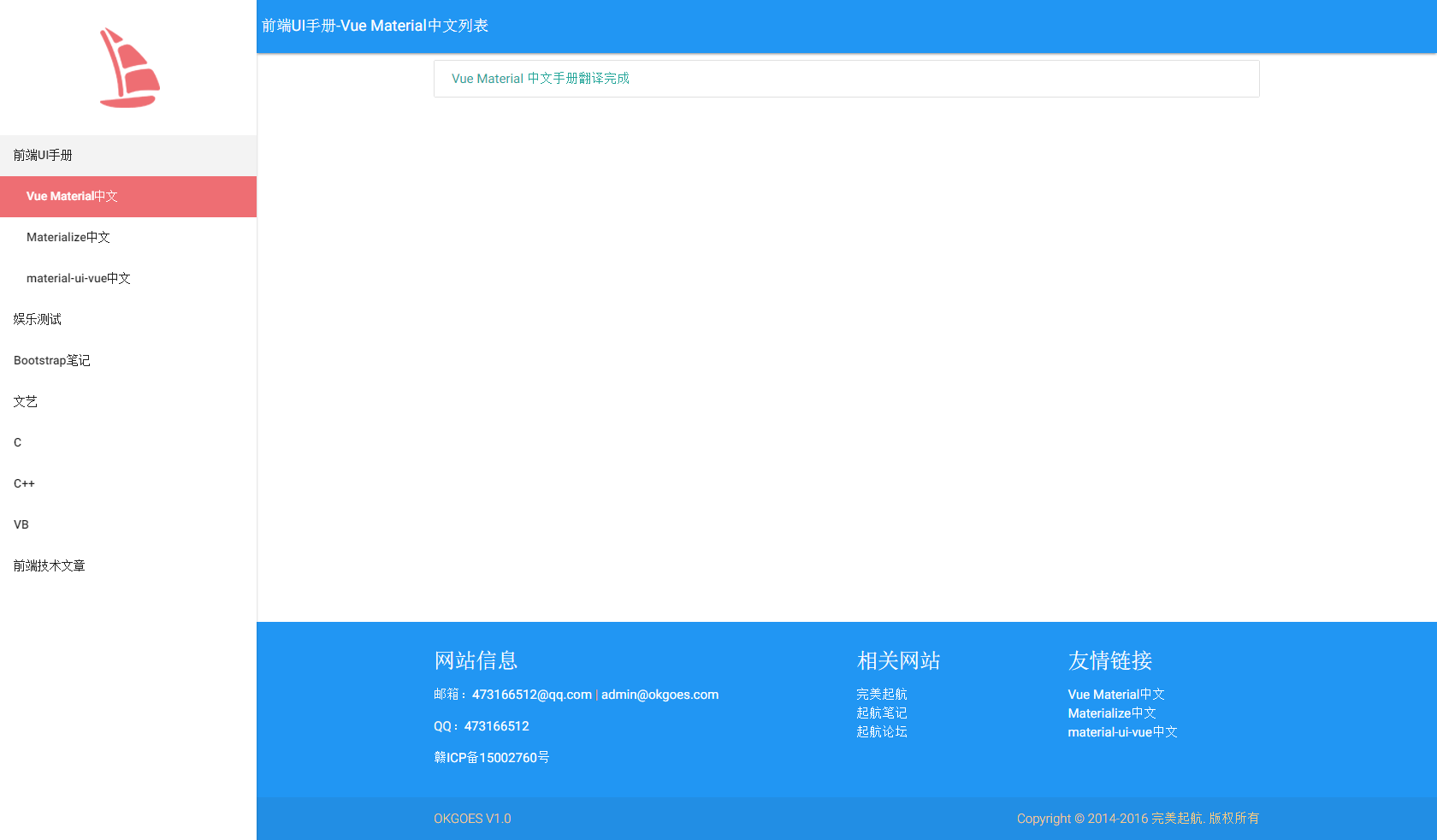Click the red sailboat logo
Image resolution: width=1437 pixels, height=840 pixels.
coord(129,68)
